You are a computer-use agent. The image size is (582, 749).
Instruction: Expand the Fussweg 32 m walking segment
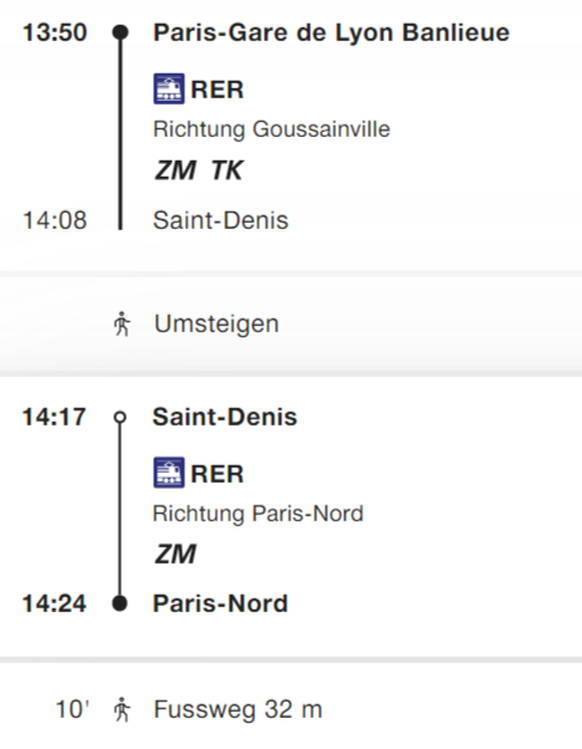(291, 709)
